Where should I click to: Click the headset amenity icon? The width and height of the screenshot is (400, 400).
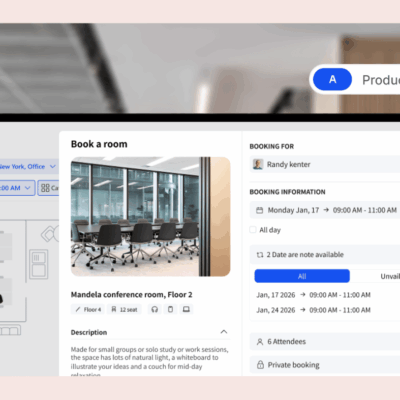[155, 309]
